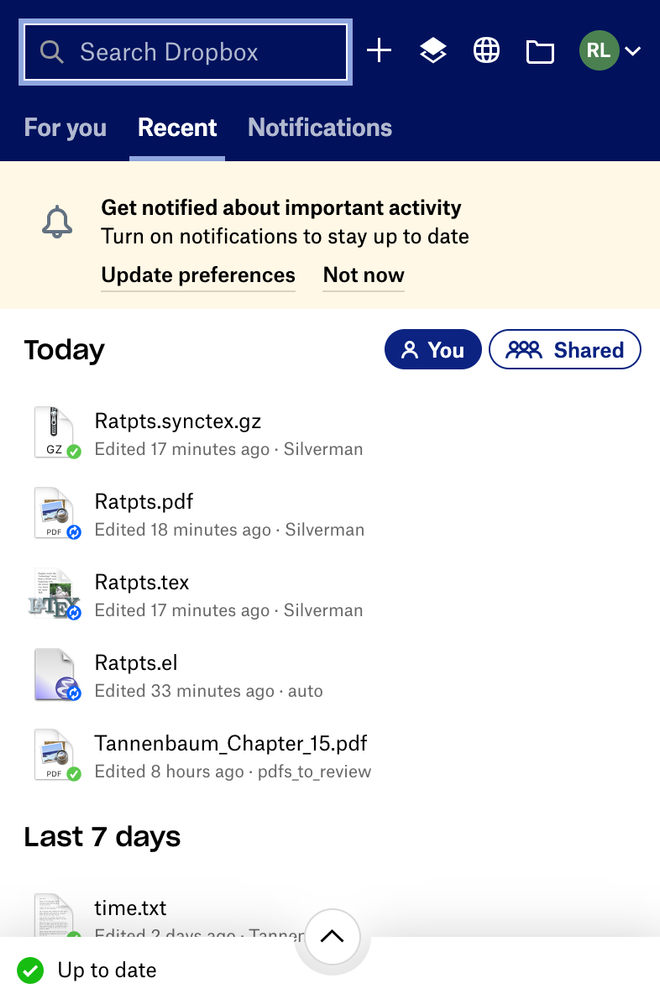Viewport: 660px width, 999px height.
Task: Click the plus icon to create new
Action: pyautogui.click(x=379, y=51)
